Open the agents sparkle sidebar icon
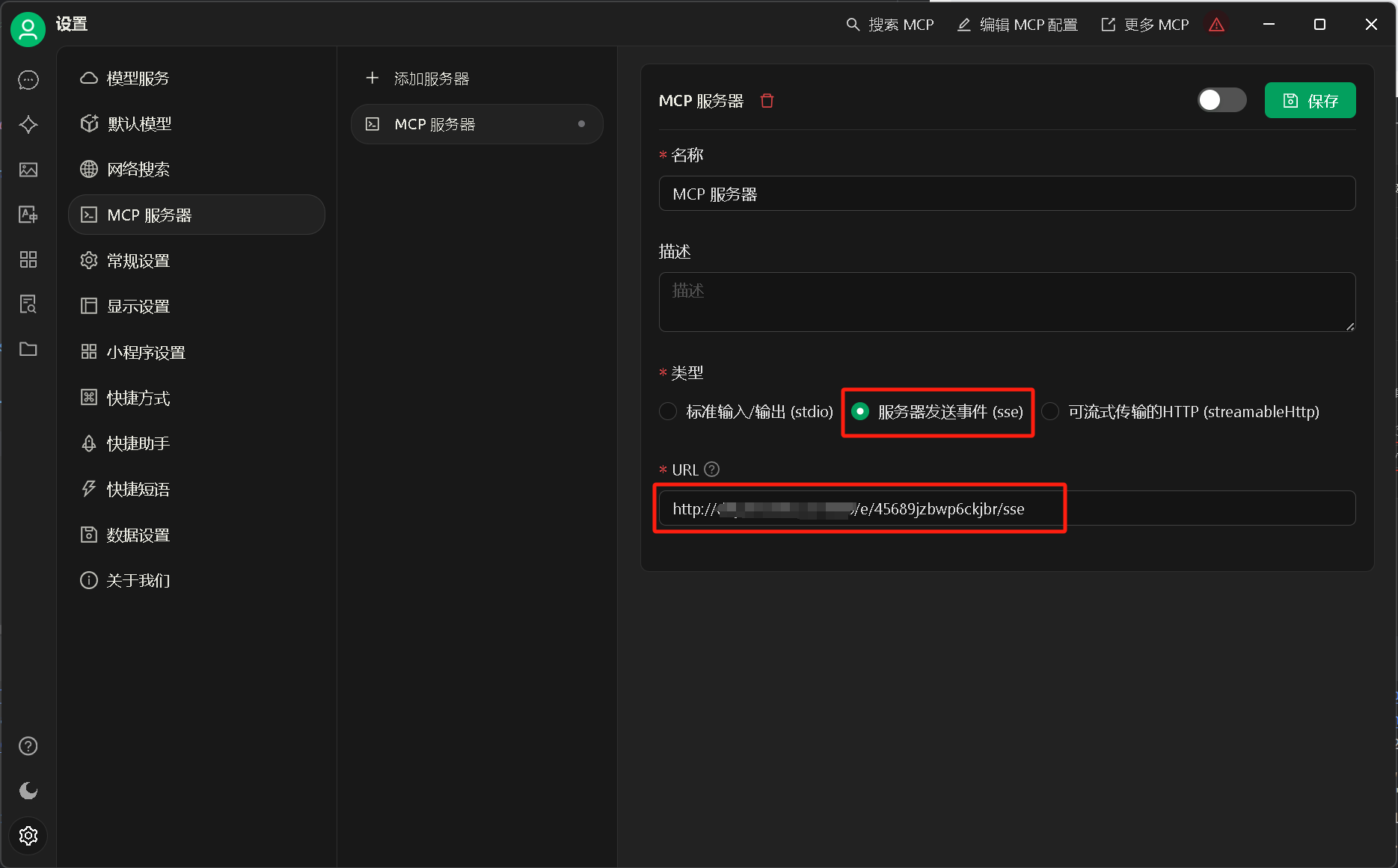1398x868 pixels. (28, 125)
